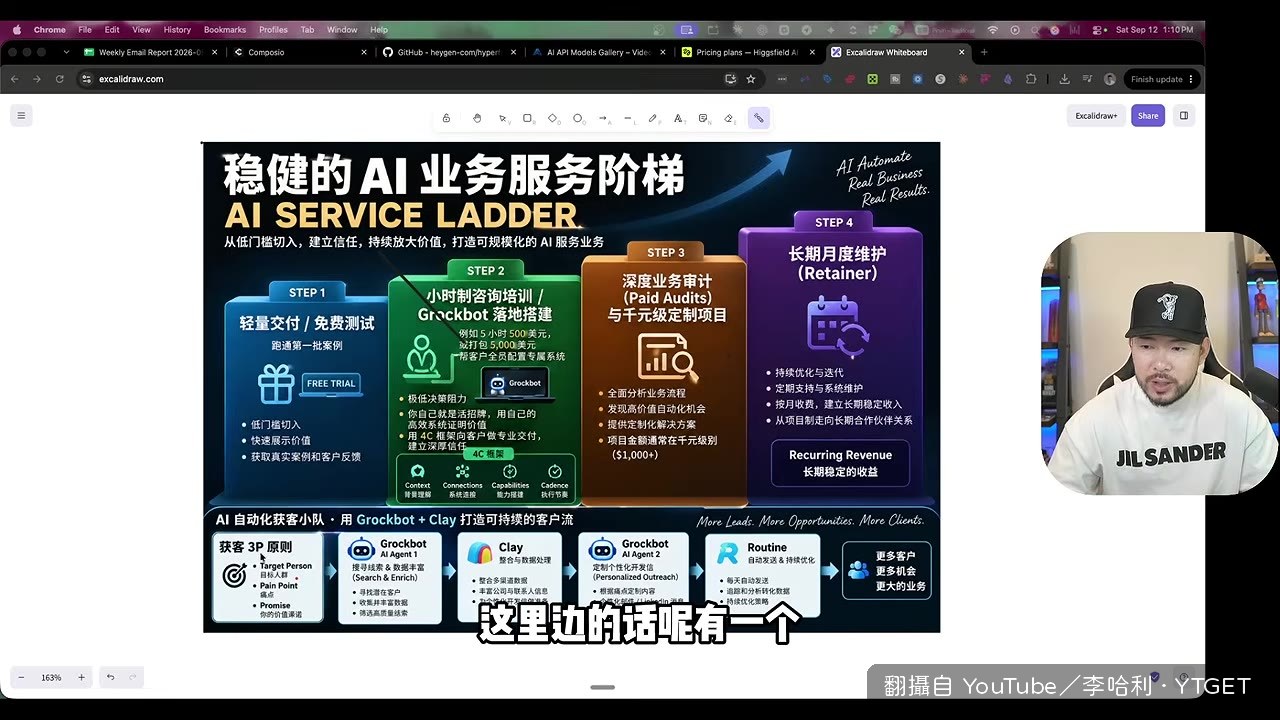
Task: Select the Hand panning tool
Action: pos(477,118)
